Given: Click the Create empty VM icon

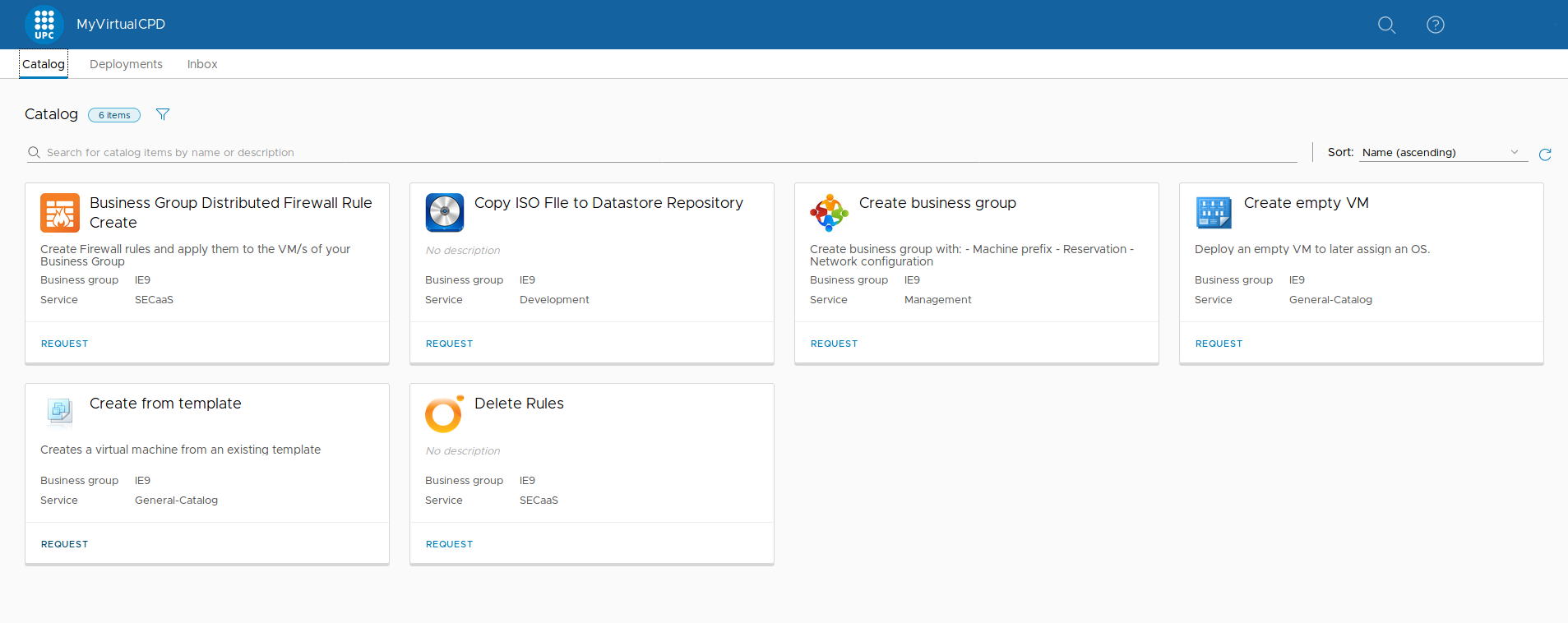Looking at the screenshot, I should click(x=1214, y=213).
